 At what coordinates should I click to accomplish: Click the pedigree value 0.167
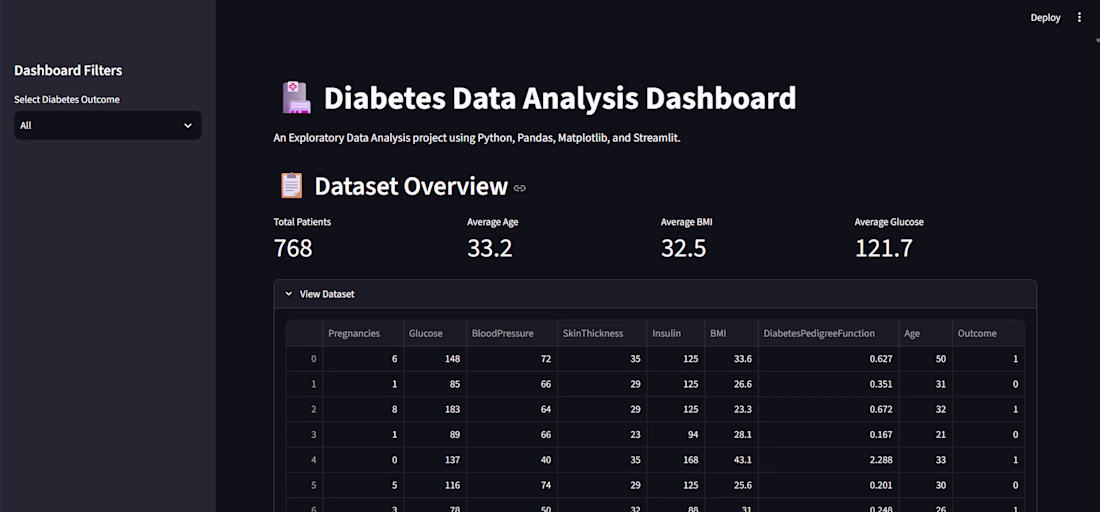tap(829, 434)
